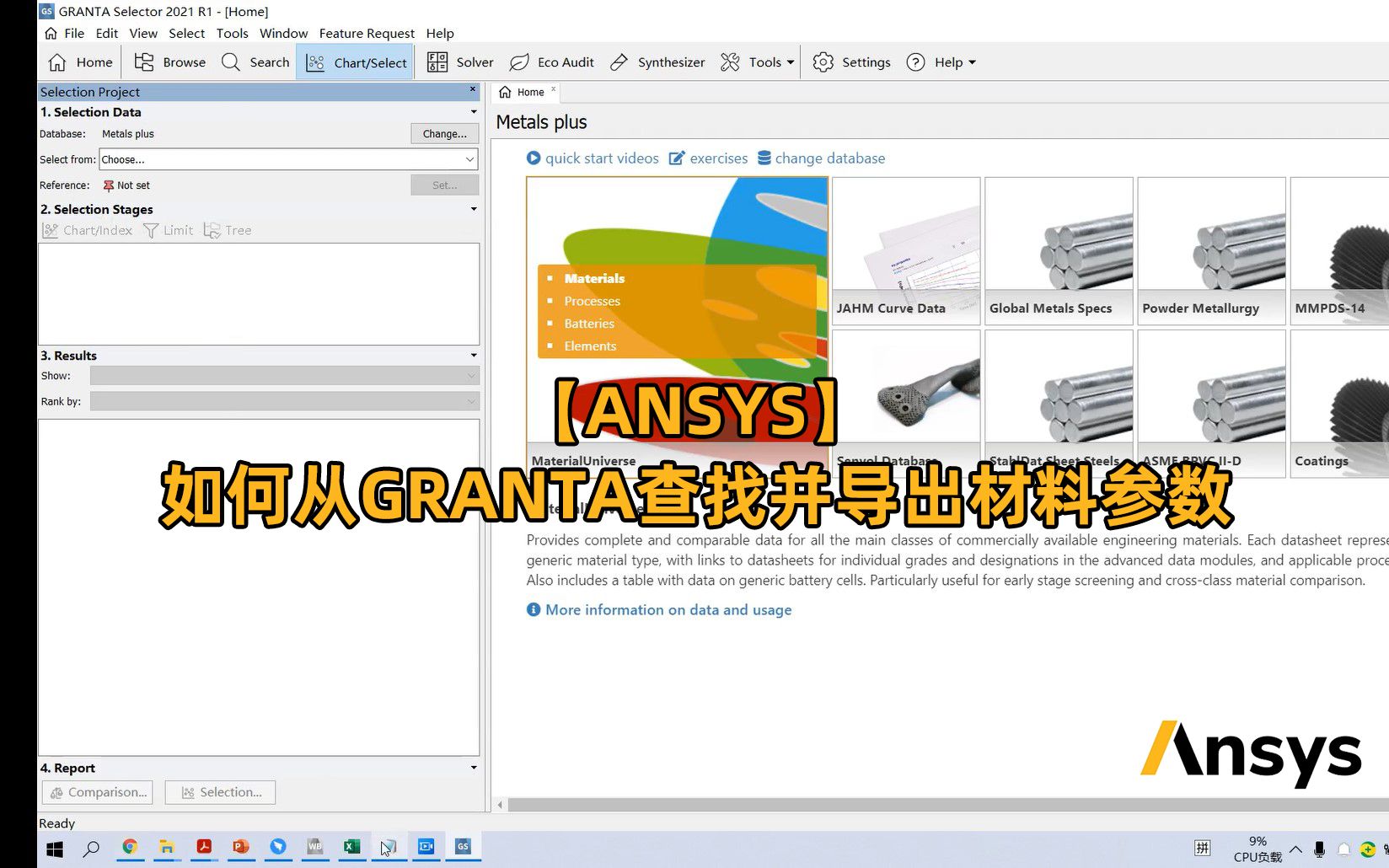Open the Feature Request menu
Screen dimensions: 1389x868
click(x=367, y=34)
